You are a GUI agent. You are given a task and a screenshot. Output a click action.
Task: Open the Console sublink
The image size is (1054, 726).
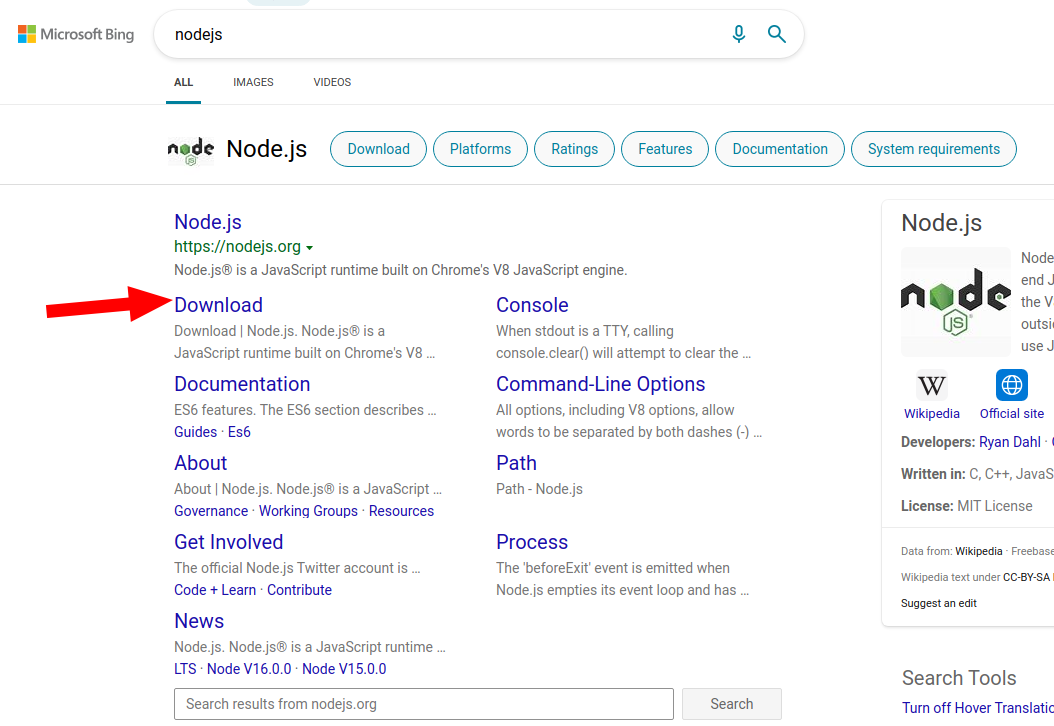pyautogui.click(x=532, y=305)
